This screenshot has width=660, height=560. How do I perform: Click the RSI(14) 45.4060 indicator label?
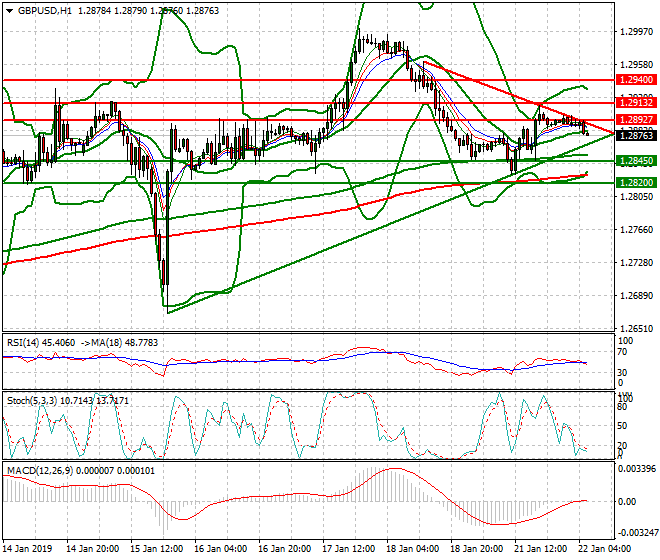(x=40, y=343)
